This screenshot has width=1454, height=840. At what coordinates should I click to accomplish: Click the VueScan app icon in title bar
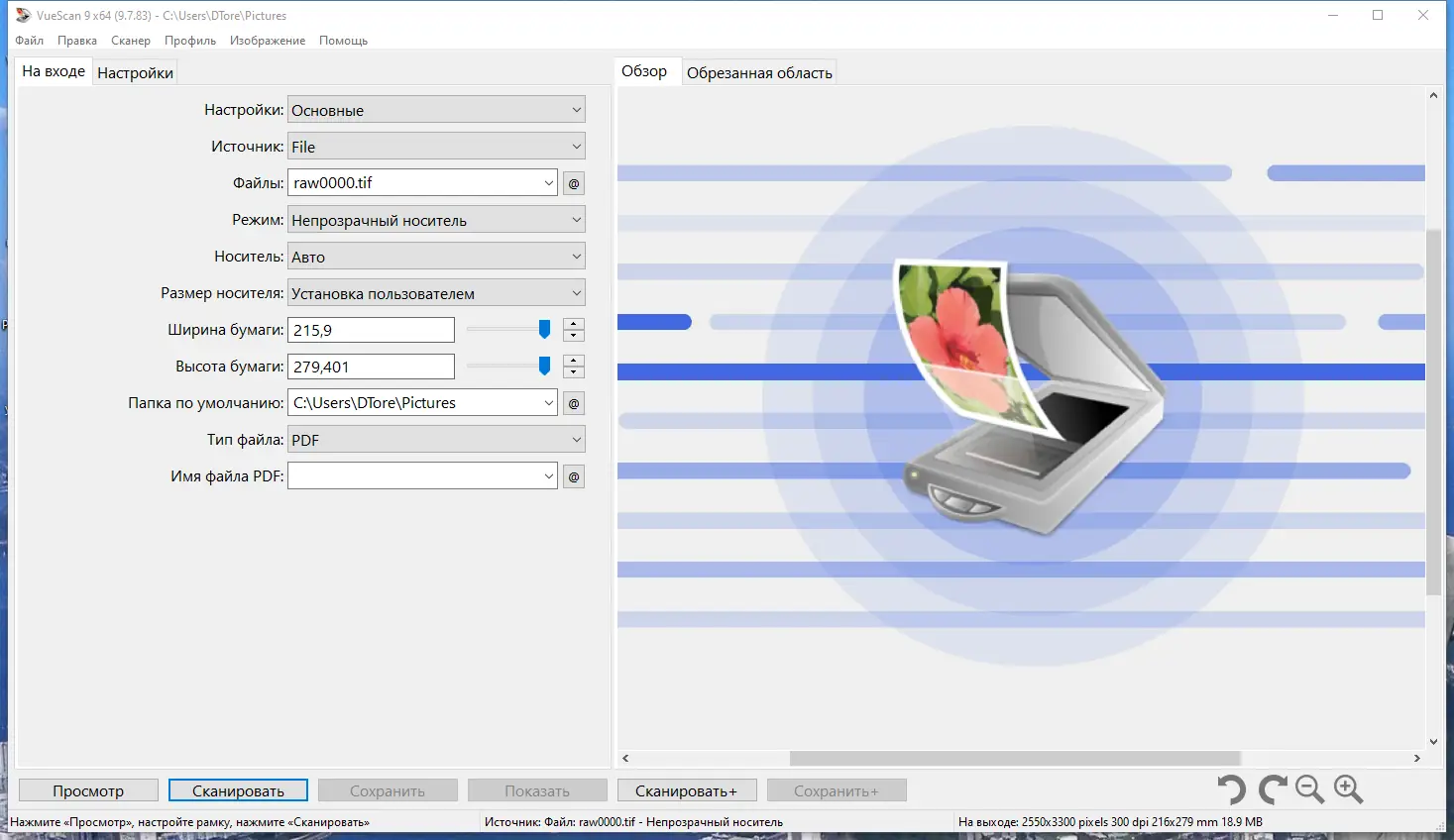[23, 15]
